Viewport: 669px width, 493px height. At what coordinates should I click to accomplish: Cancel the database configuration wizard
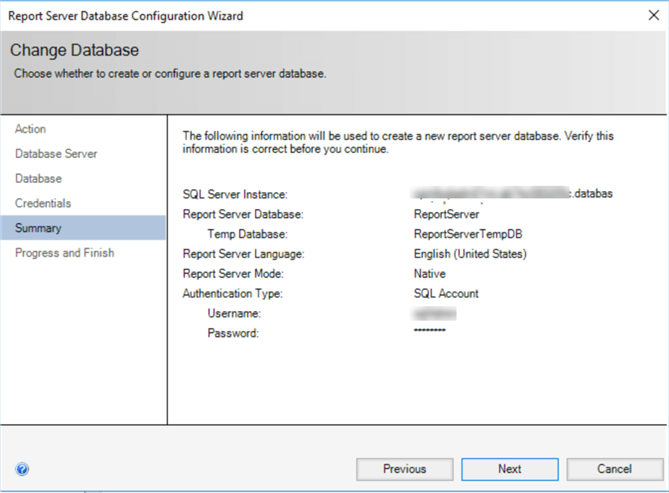(614, 469)
